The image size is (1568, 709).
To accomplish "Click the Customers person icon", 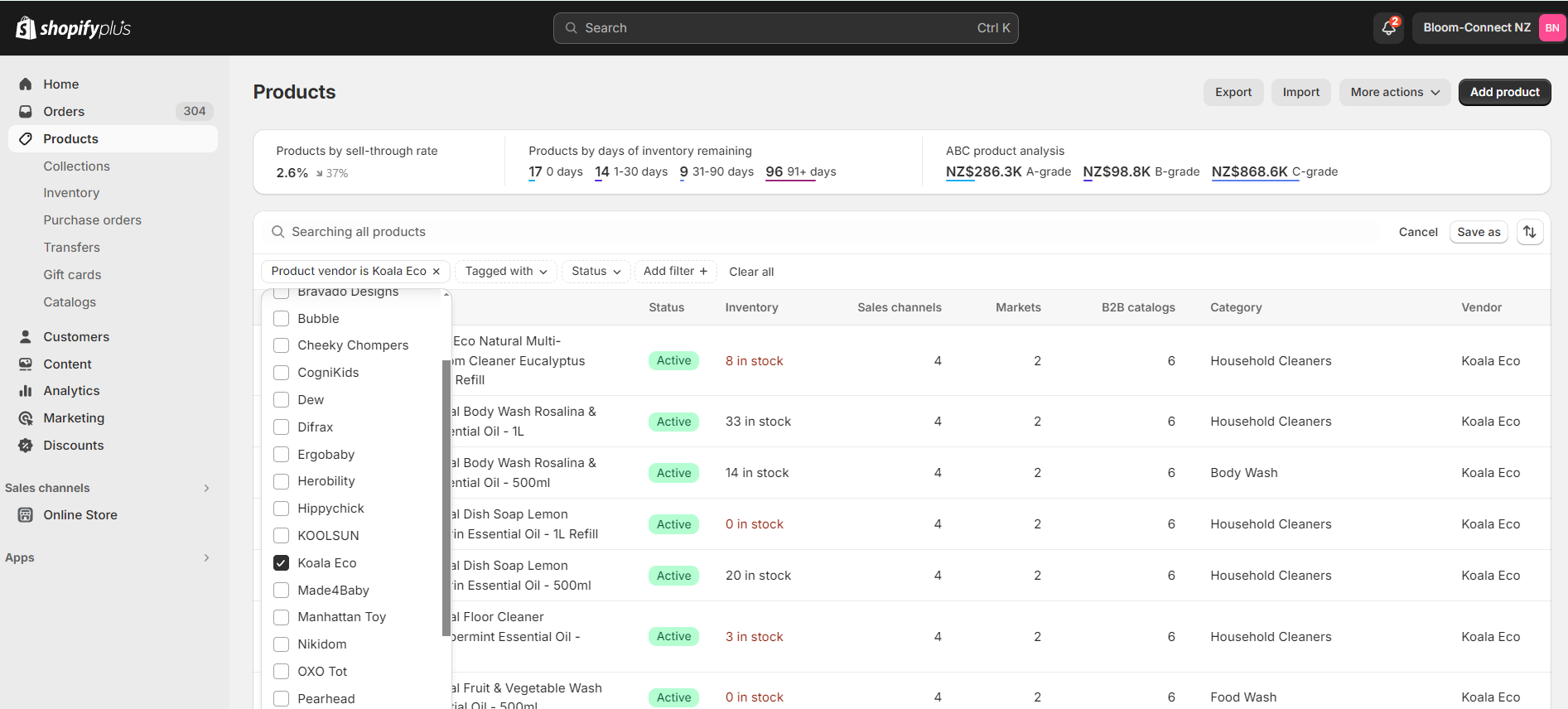I will [x=26, y=337].
